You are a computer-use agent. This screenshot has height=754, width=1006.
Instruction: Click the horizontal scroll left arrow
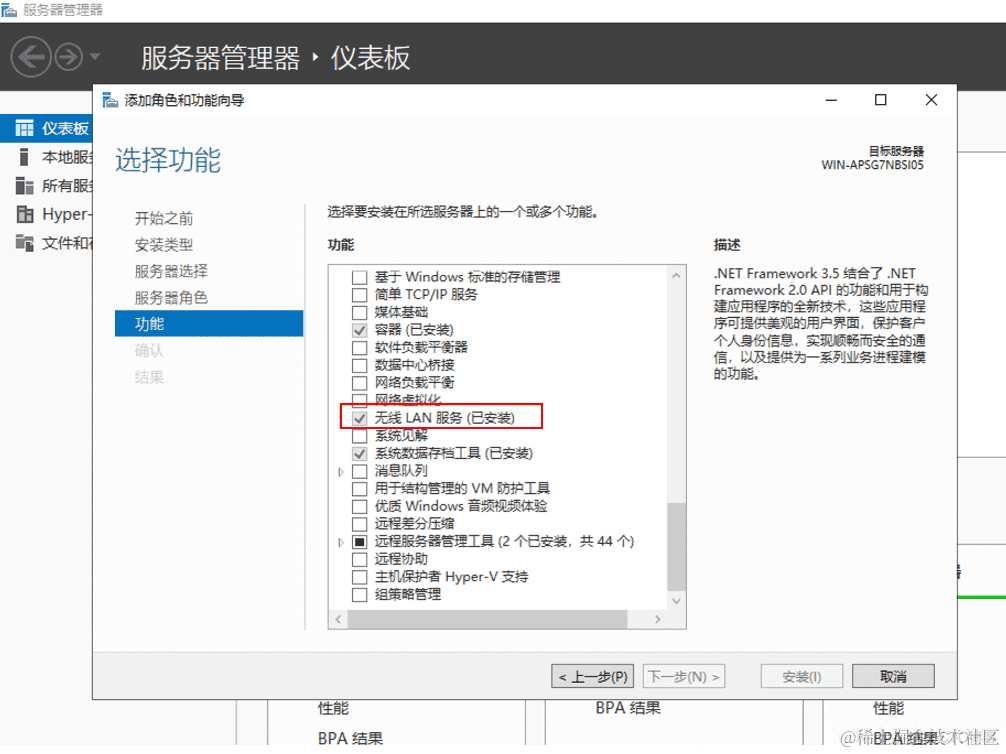(338, 619)
